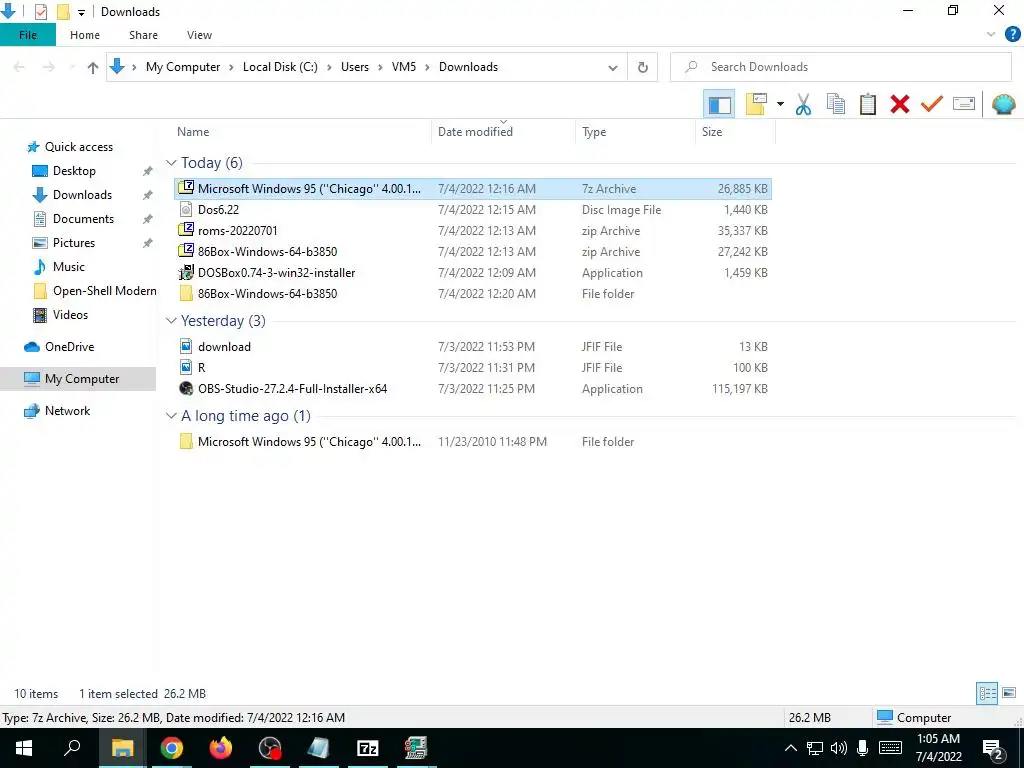This screenshot has width=1024, height=768.
Task: Select the Dos6.22 disc image file
Action: (473, 210)
